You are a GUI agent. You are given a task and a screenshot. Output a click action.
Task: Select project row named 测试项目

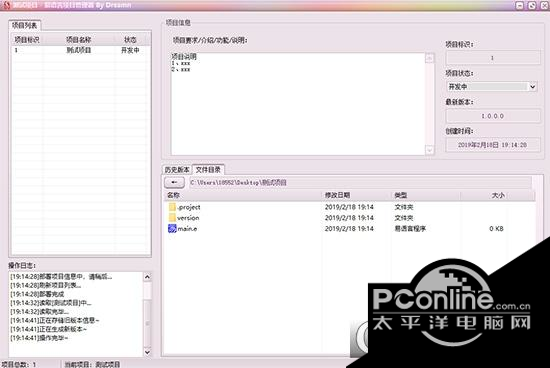[80, 50]
